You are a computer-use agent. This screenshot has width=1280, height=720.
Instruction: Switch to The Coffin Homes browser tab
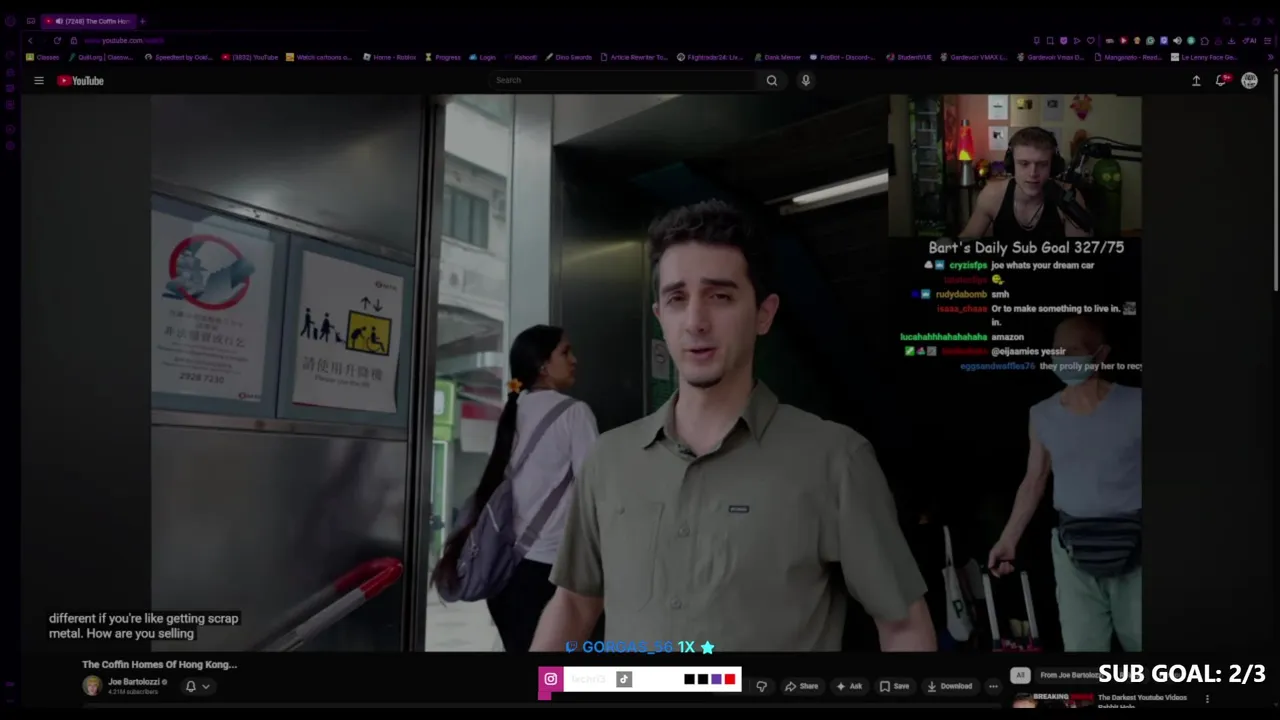(x=88, y=21)
